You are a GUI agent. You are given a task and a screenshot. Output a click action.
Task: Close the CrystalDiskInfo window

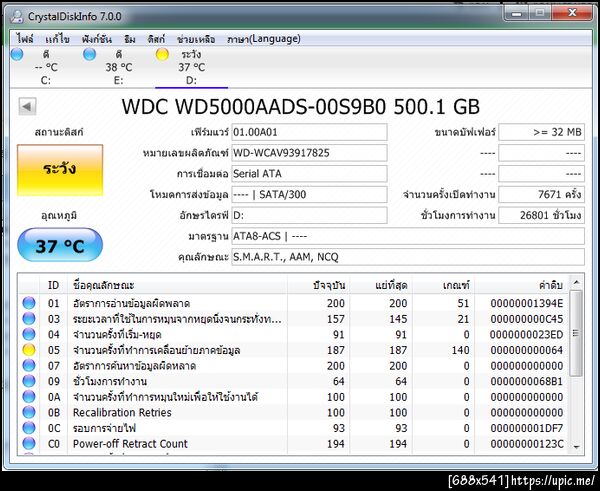click(x=572, y=13)
